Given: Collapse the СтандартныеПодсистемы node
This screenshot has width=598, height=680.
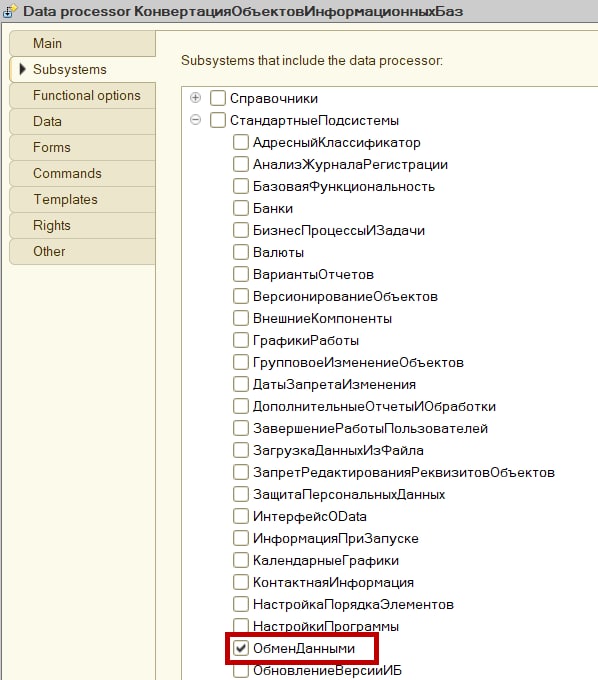Looking at the screenshot, I should coord(196,119).
